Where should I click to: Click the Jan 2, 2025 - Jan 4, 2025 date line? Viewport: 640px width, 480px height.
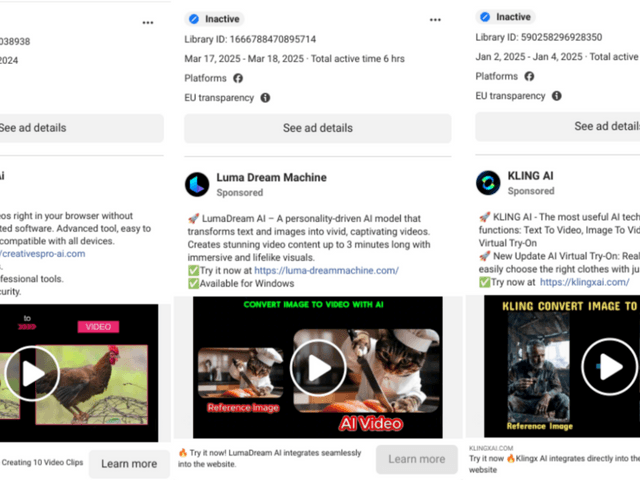558,57
